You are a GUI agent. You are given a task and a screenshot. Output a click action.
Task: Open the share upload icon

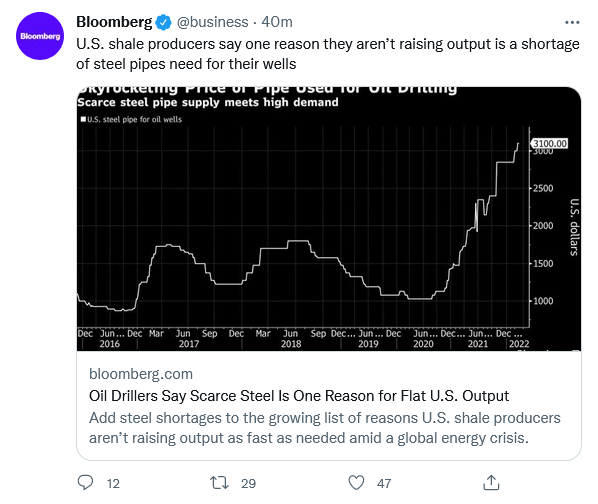491,483
